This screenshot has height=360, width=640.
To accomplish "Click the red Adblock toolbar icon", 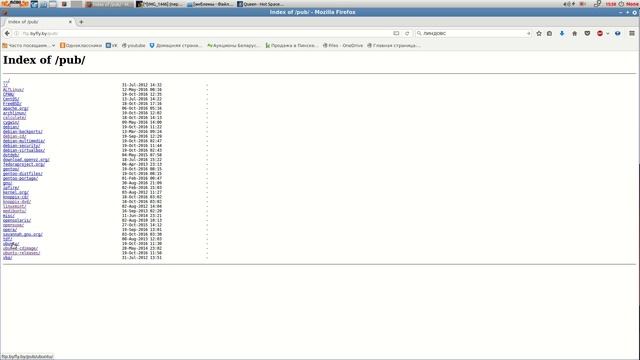I will point(600,33).
